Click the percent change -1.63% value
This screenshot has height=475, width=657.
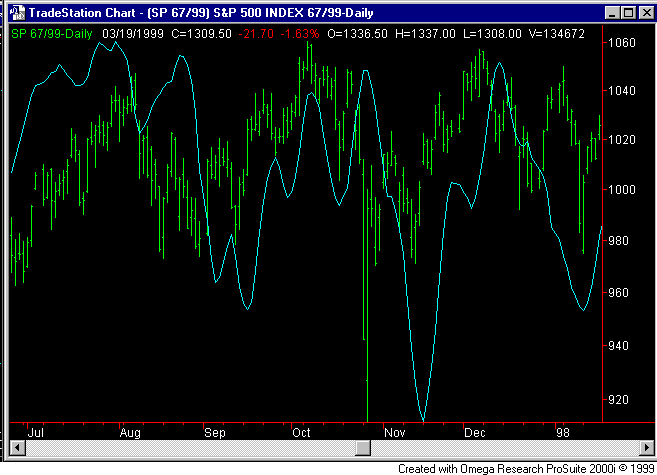[300, 34]
